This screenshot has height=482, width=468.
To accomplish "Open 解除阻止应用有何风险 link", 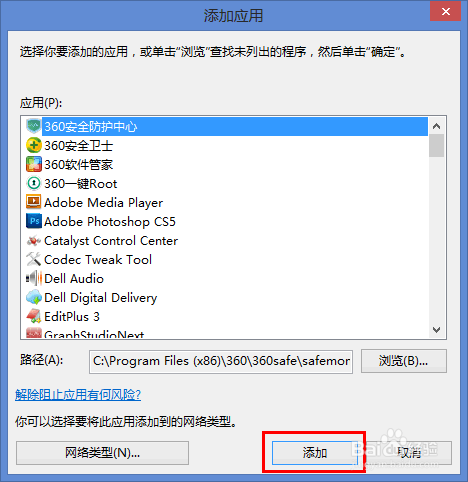I will [x=78, y=395].
